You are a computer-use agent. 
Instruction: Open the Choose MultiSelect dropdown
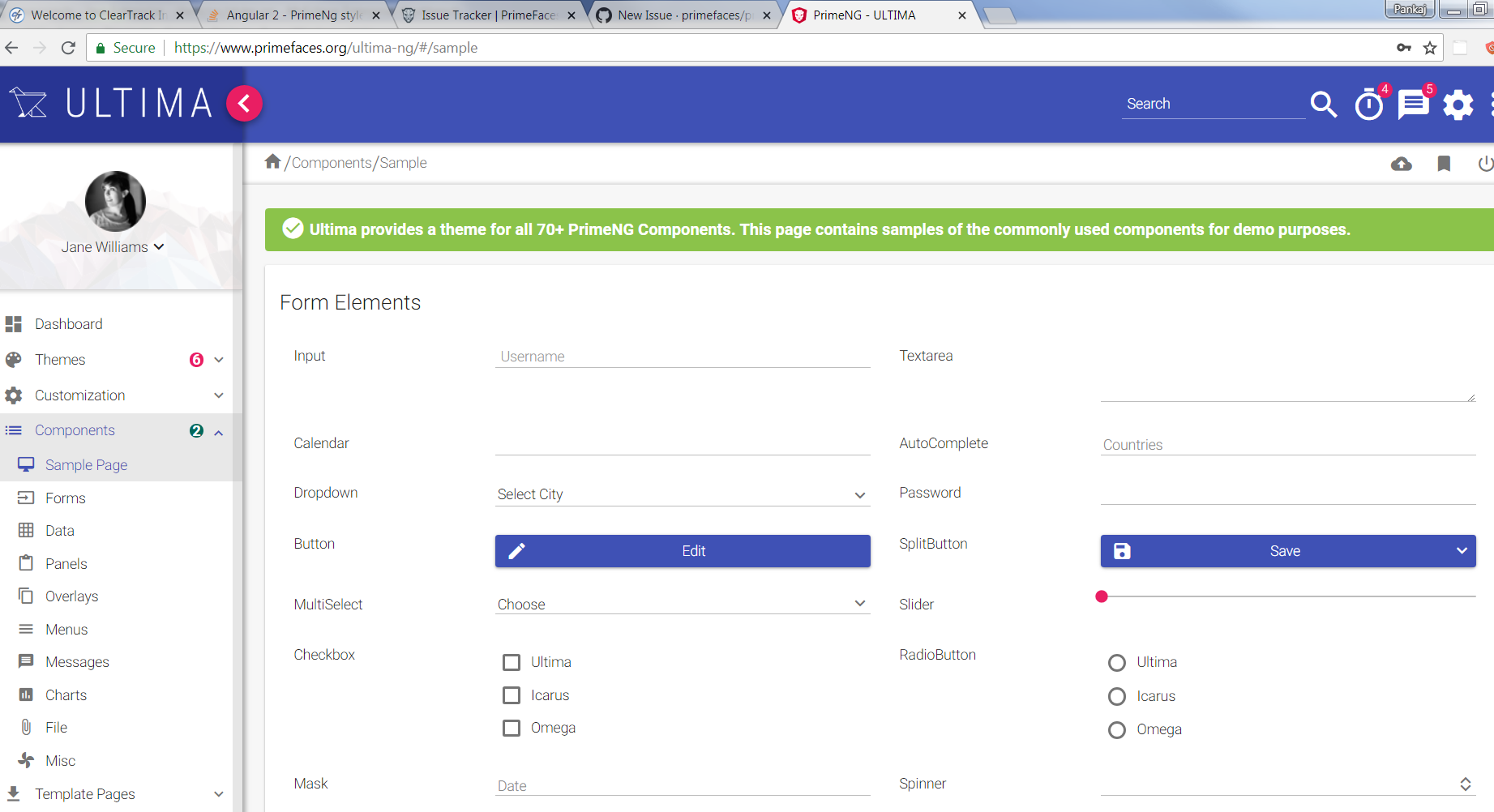(x=682, y=604)
